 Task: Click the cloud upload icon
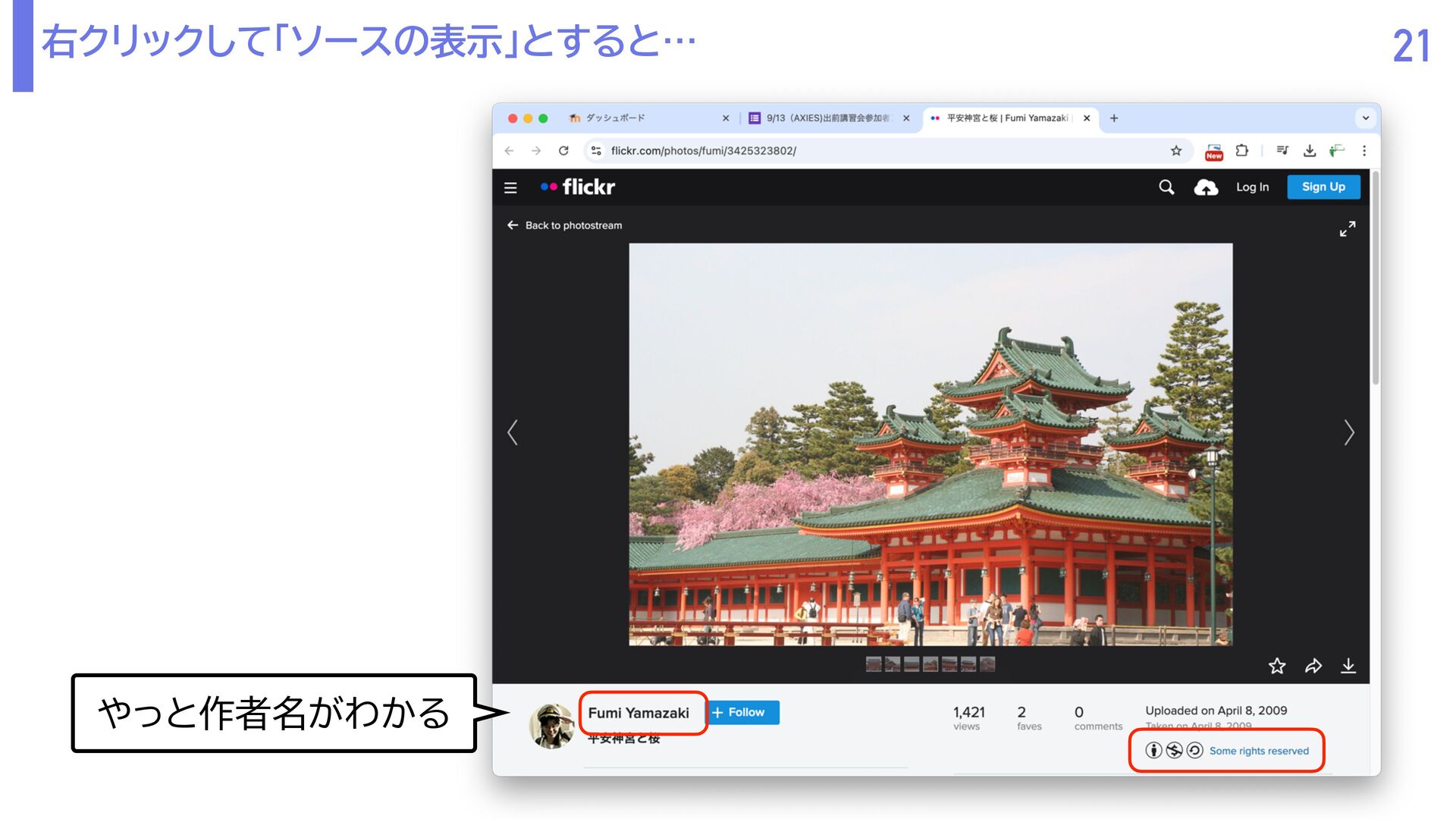click(x=1205, y=187)
